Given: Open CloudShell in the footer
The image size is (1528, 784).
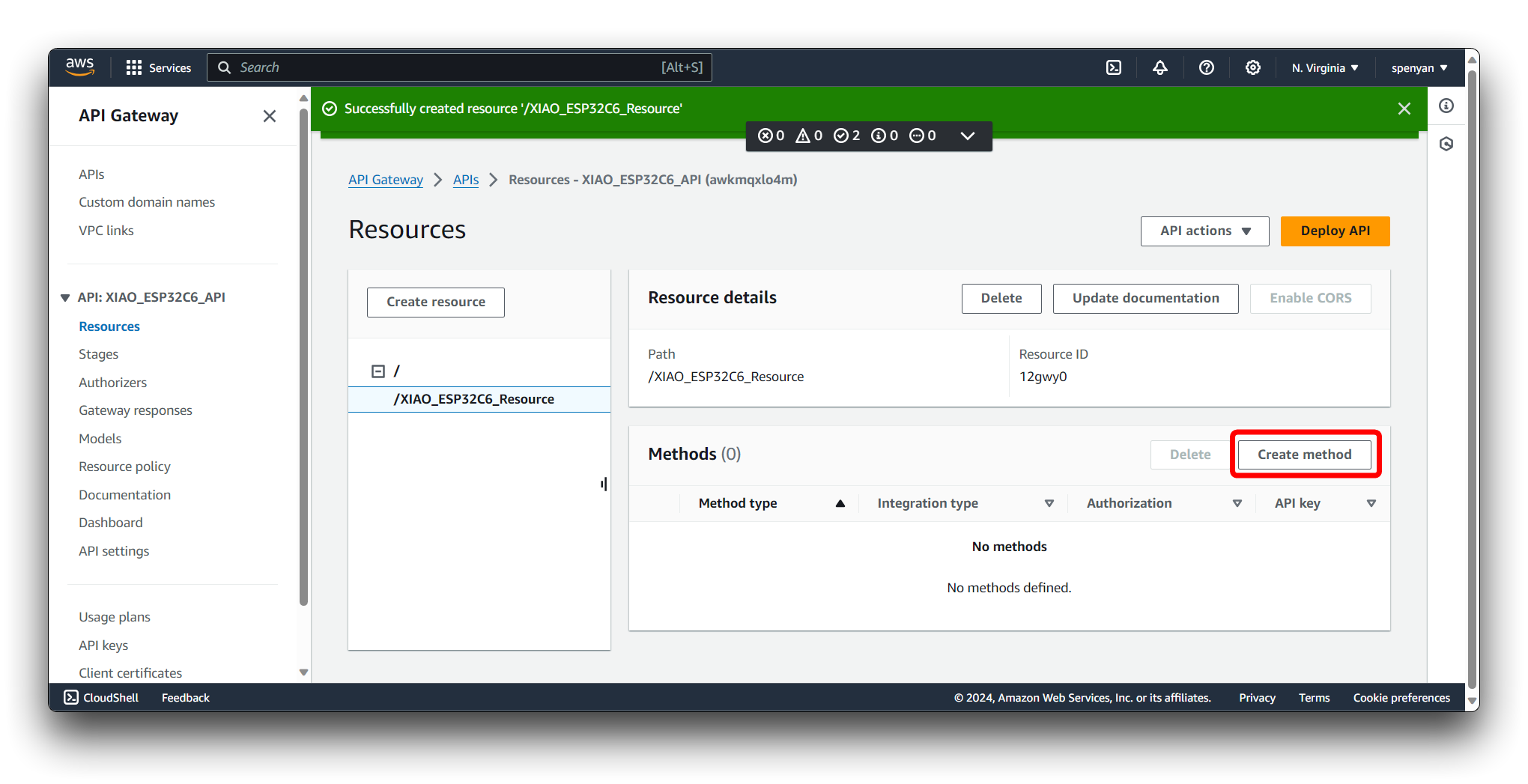Looking at the screenshot, I should click(x=102, y=698).
